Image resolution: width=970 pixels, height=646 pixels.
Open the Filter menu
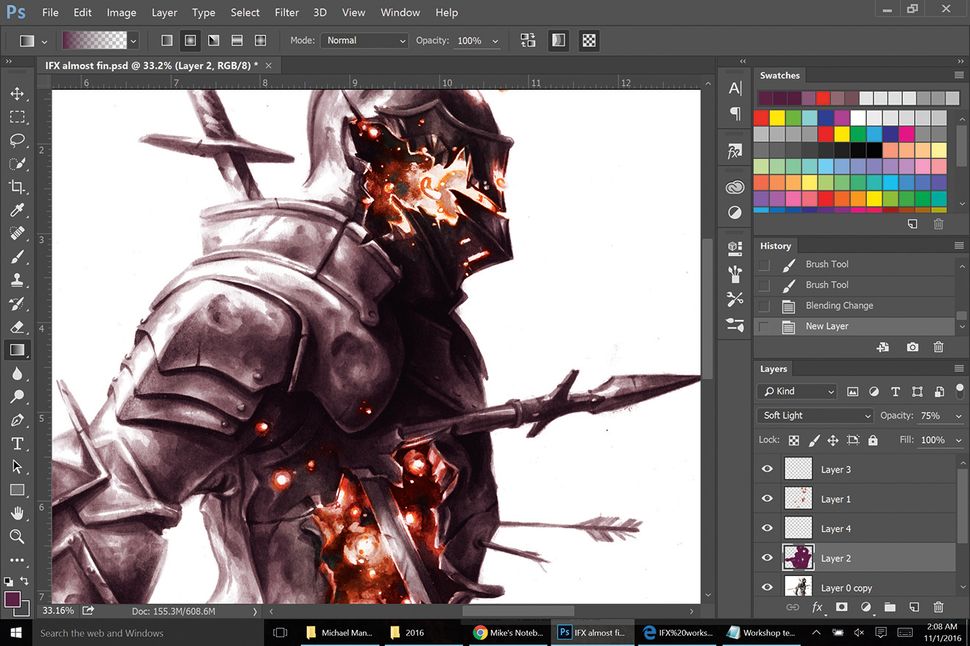[x=287, y=12]
